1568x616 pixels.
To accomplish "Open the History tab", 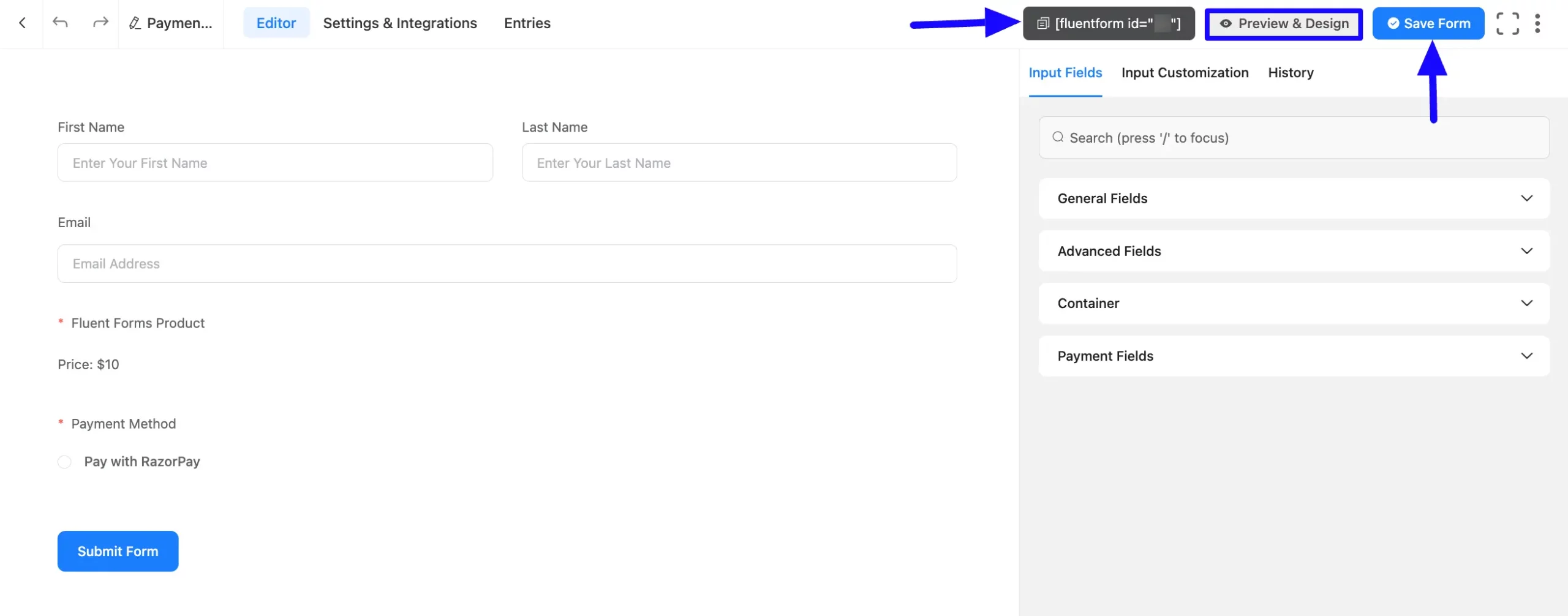I will [x=1291, y=72].
